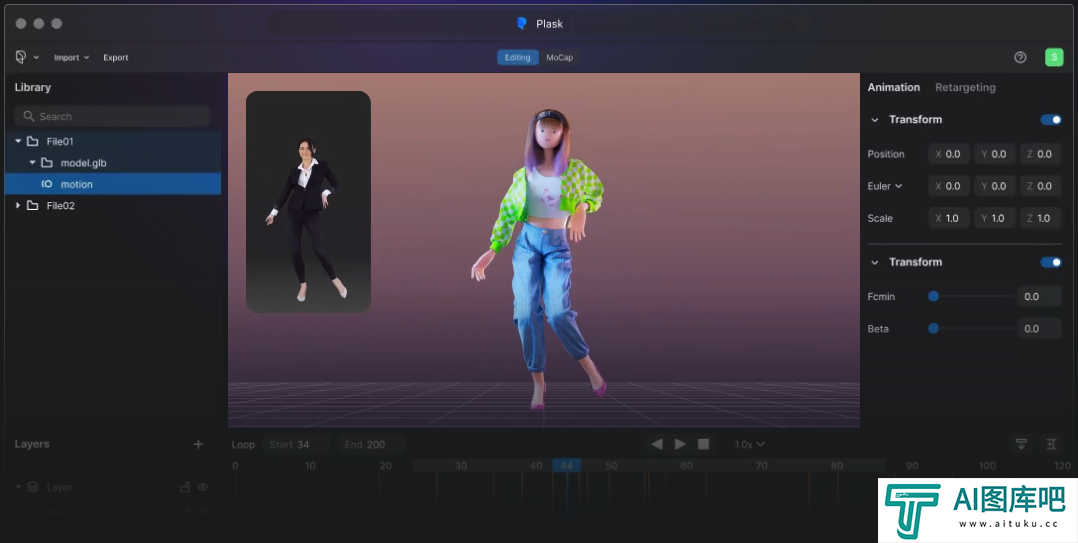Edit the loop End frame field
The width and height of the screenshot is (1078, 543).
pyautogui.click(x=372, y=445)
